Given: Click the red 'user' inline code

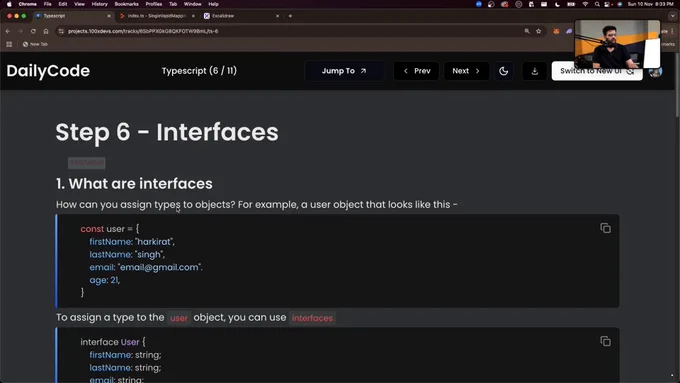Looking at the screenshot, I should 179,318.
